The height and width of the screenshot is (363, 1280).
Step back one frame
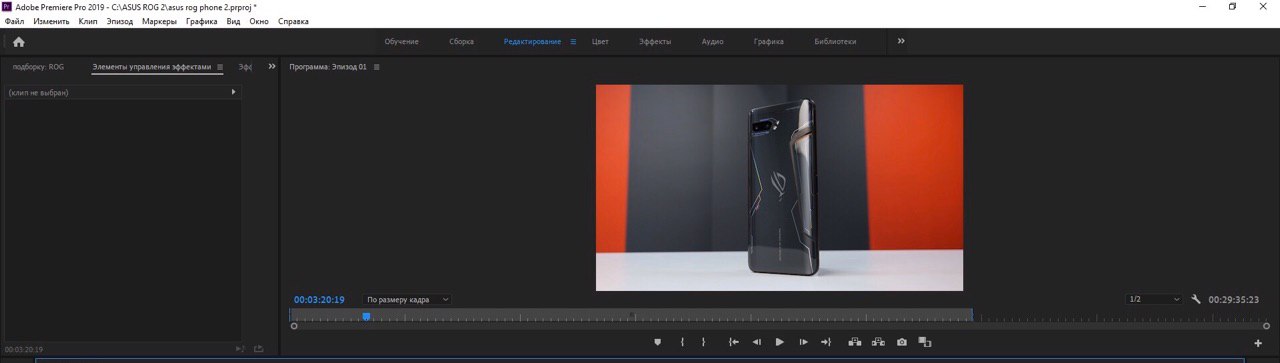pyautogui.click(x=756, y=342)
